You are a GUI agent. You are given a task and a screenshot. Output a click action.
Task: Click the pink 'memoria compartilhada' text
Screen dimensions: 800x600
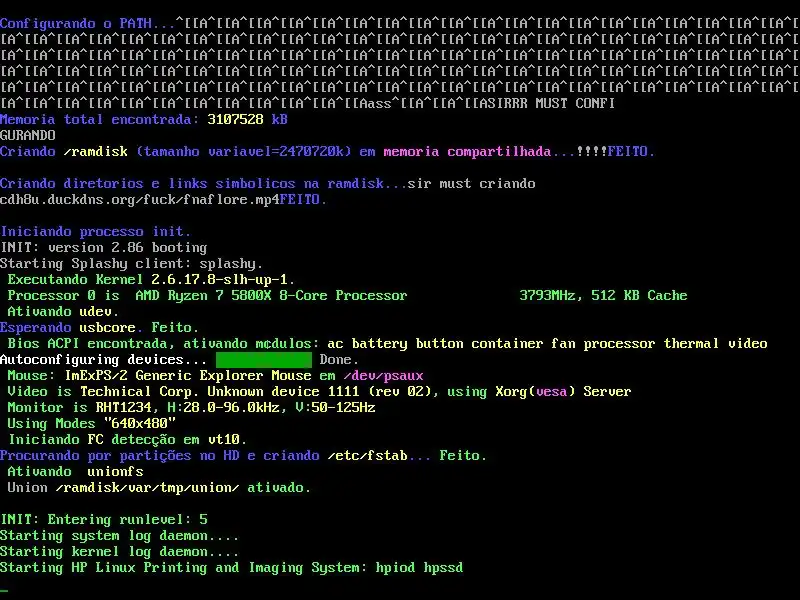[467, 152]
